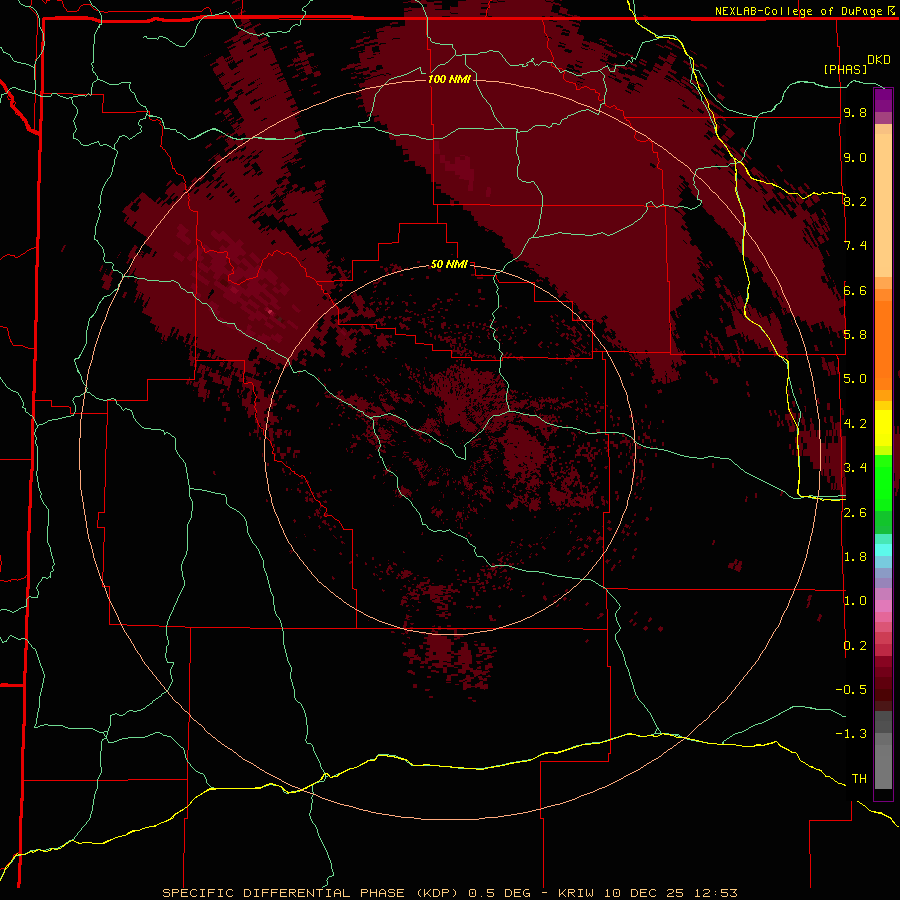Image resolution: width=900 pixels, height=900 pixels.
Task: Click the 5.0 scale value
Action: pyautogui.click(x=855, y=379)
